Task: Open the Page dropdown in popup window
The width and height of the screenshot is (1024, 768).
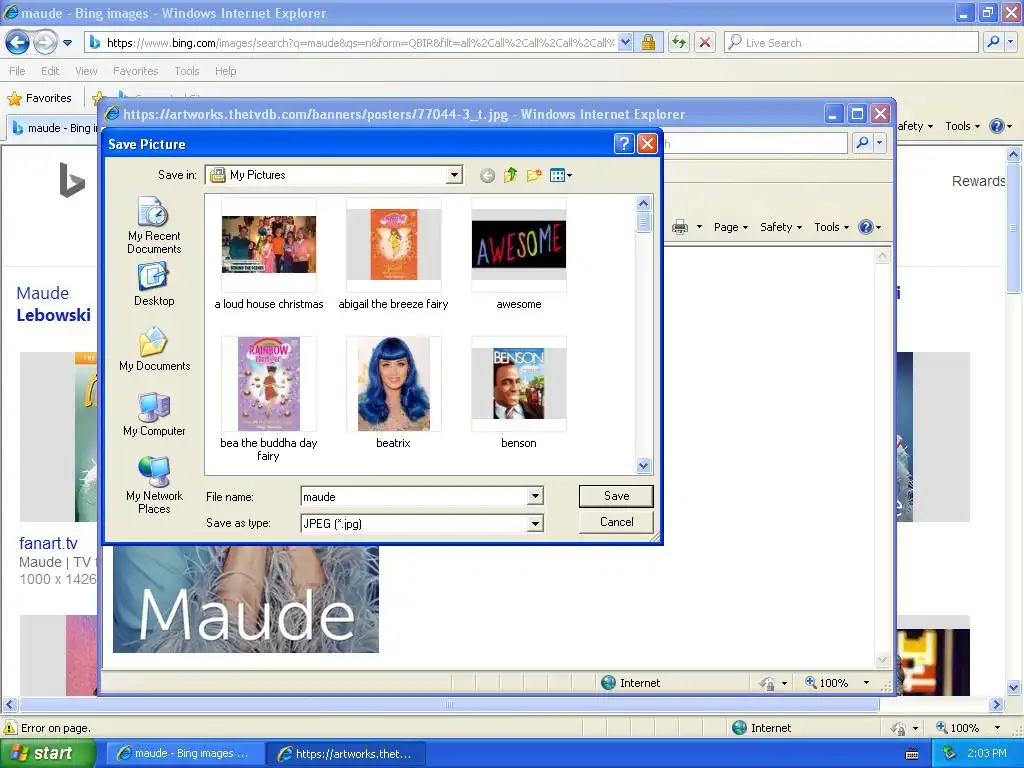Action: click(x=730, y=227)
